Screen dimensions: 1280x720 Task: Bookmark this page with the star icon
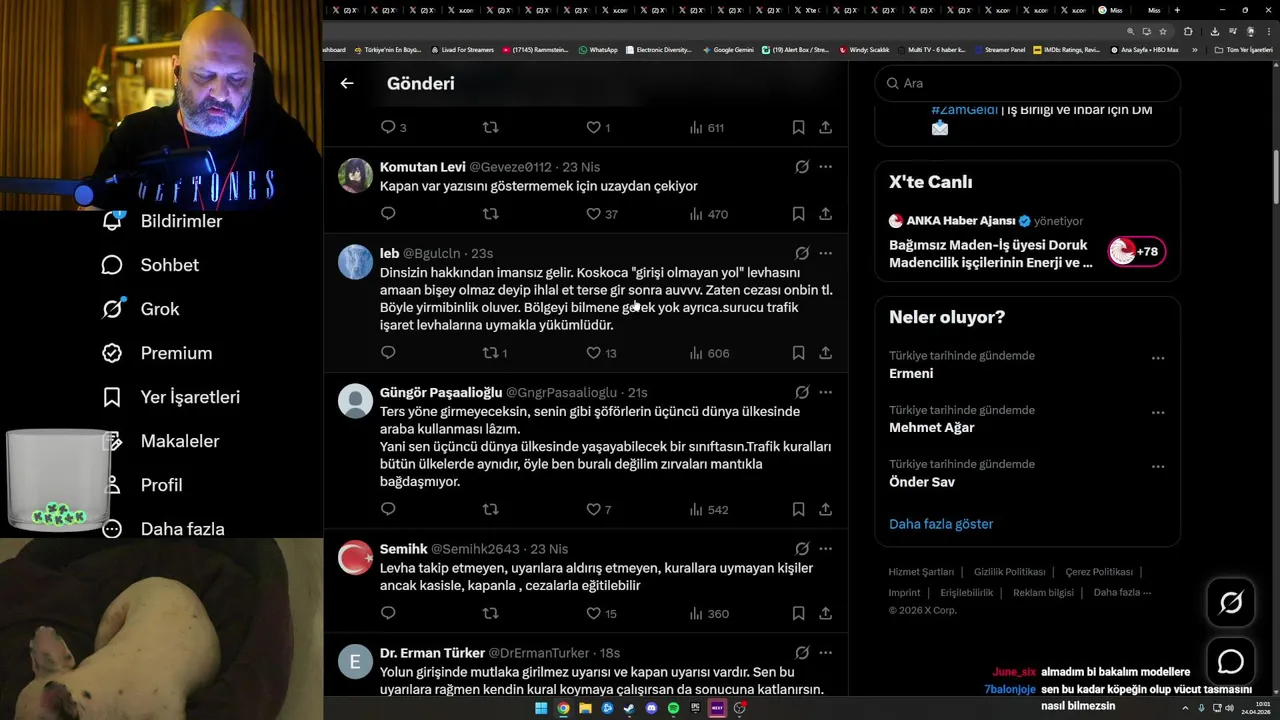point(1161,31)
